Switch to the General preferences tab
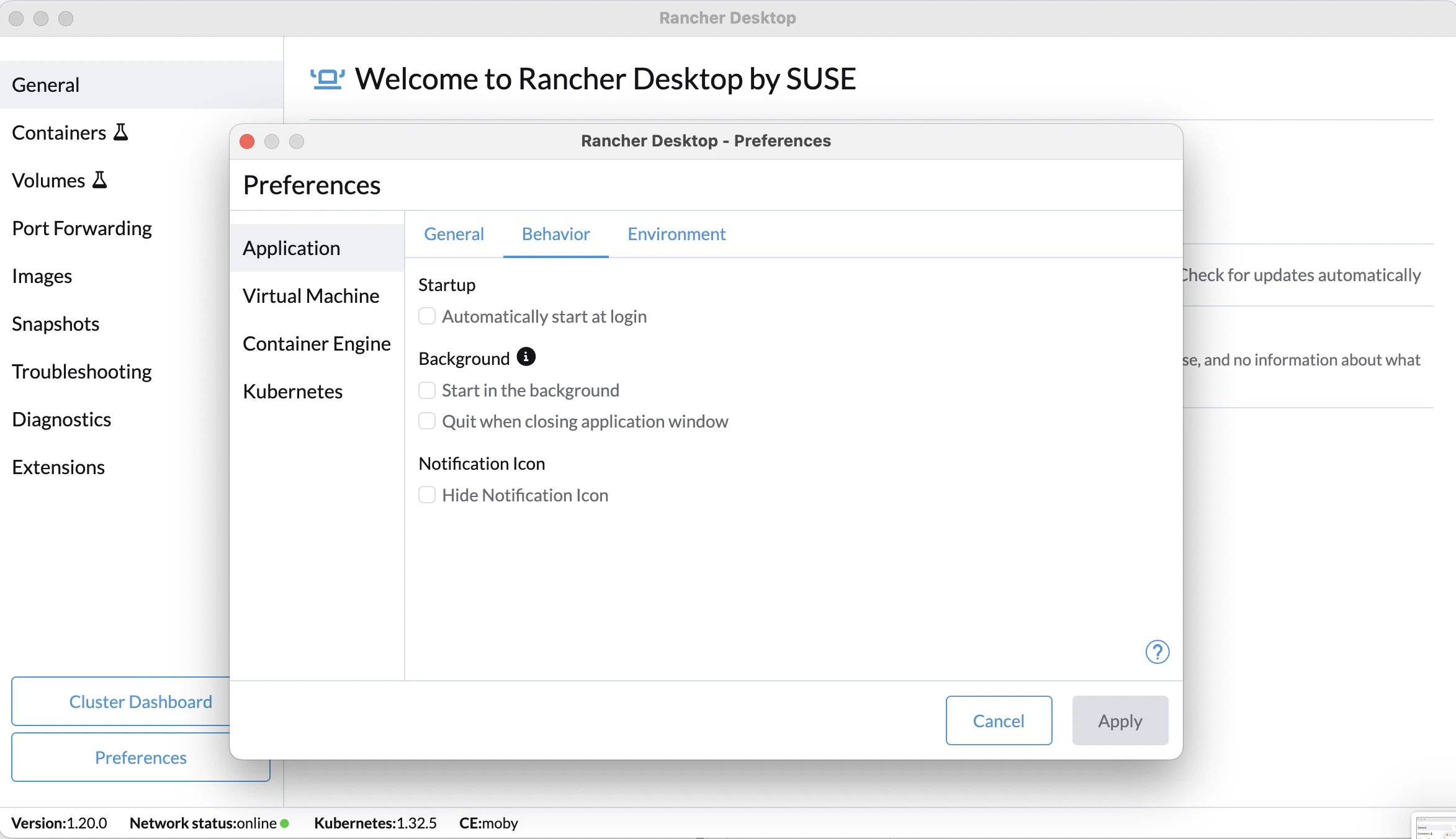This screenshot has width=1456, height=839. click(x=454, y=234)
